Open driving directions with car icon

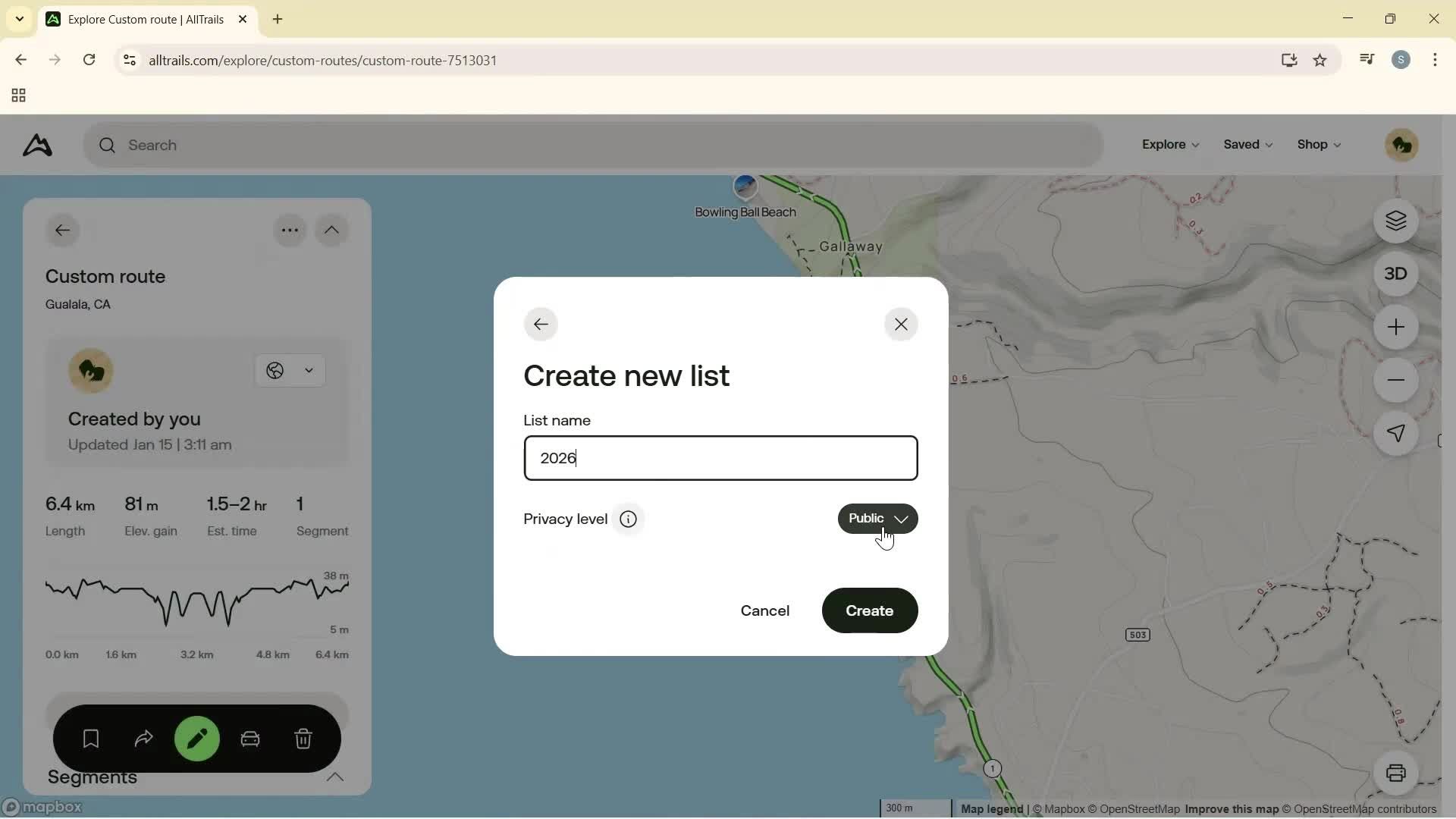[250, 738]
